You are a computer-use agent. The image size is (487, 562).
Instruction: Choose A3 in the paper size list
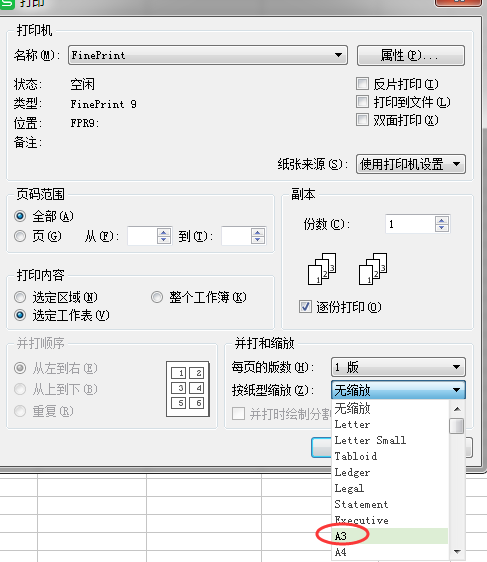point(390,536)
